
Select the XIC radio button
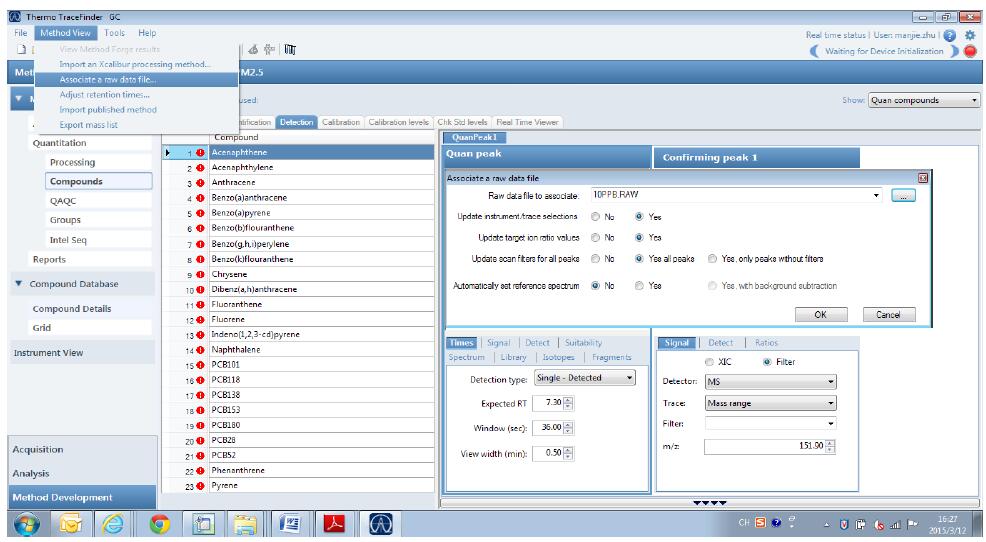click(710, 362)
